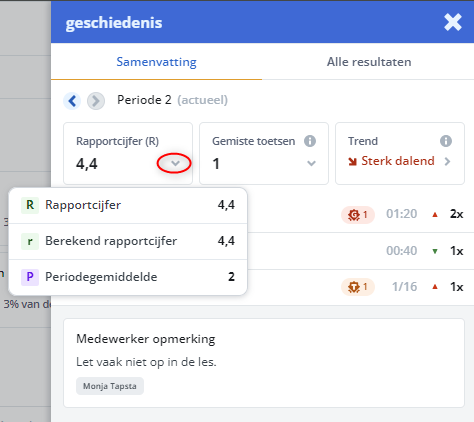Go to previous period arrow

click(72, 100)
